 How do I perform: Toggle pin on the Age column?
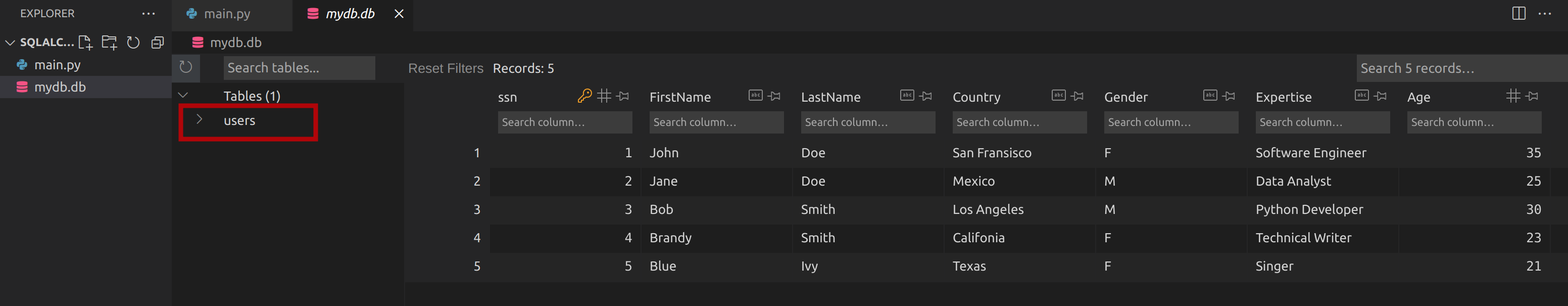(1532, 96)
